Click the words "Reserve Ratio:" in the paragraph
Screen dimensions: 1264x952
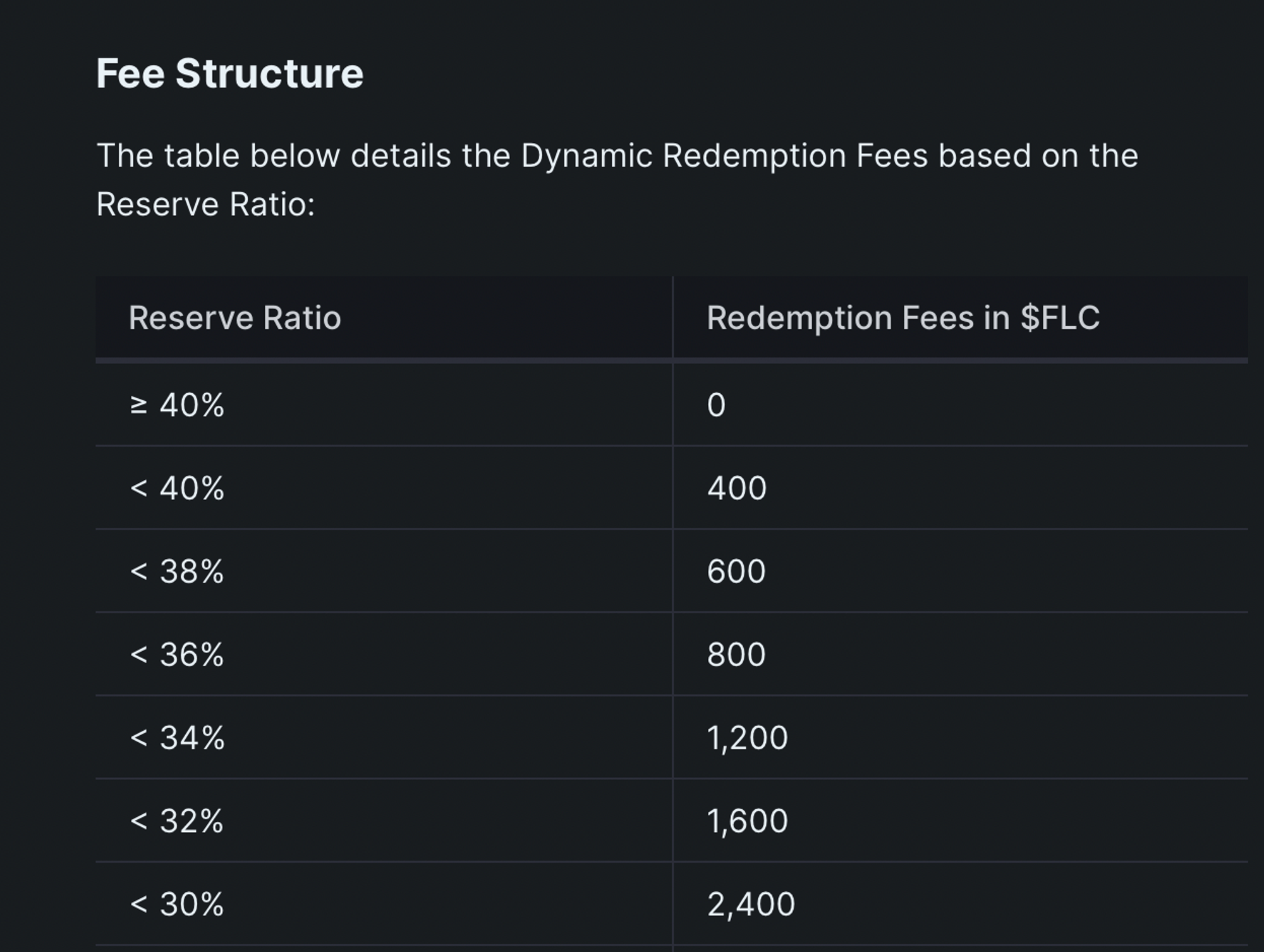[205, 205]
